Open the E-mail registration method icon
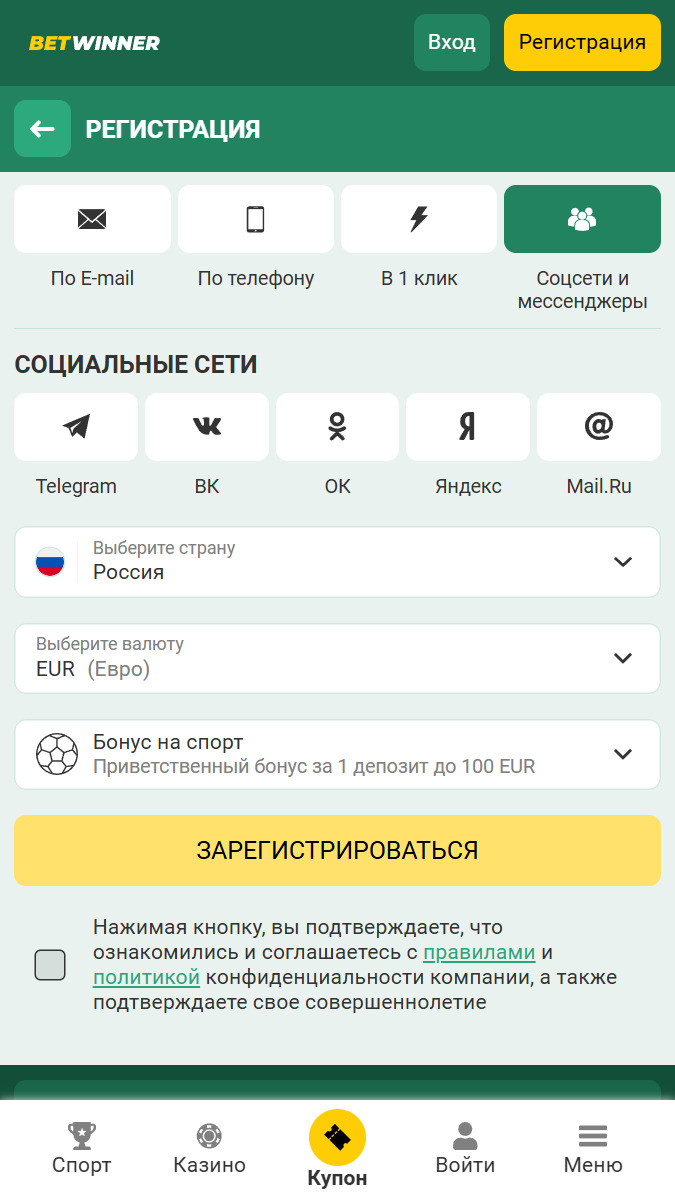675x1199 pixels. (x=92, y=219)
